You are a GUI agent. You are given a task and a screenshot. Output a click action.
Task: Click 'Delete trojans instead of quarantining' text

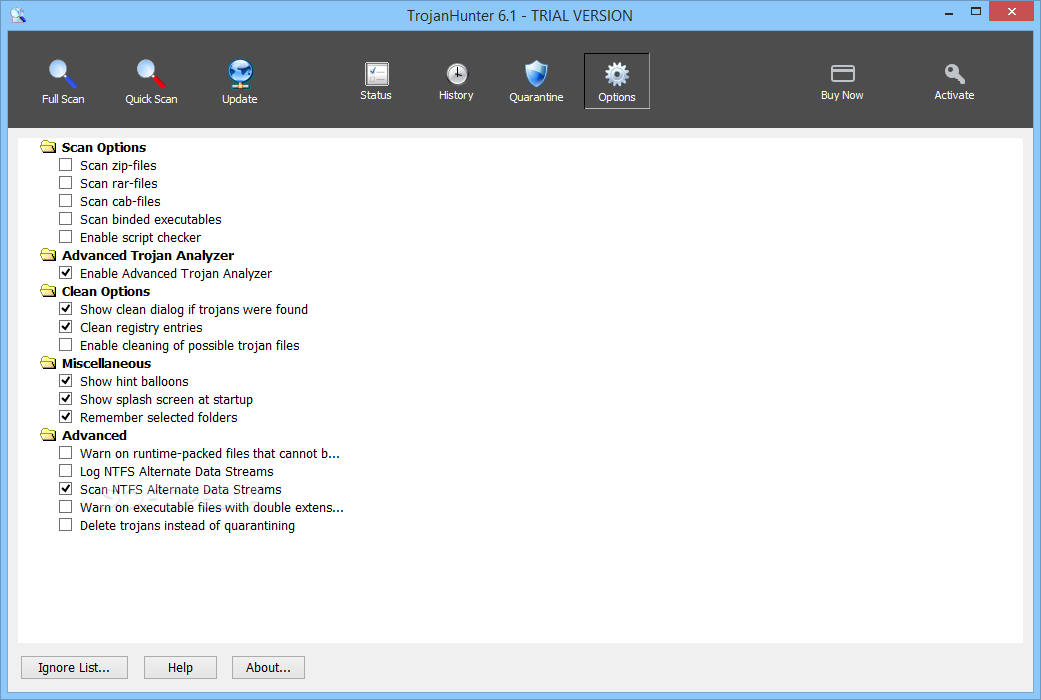point(187,525)
